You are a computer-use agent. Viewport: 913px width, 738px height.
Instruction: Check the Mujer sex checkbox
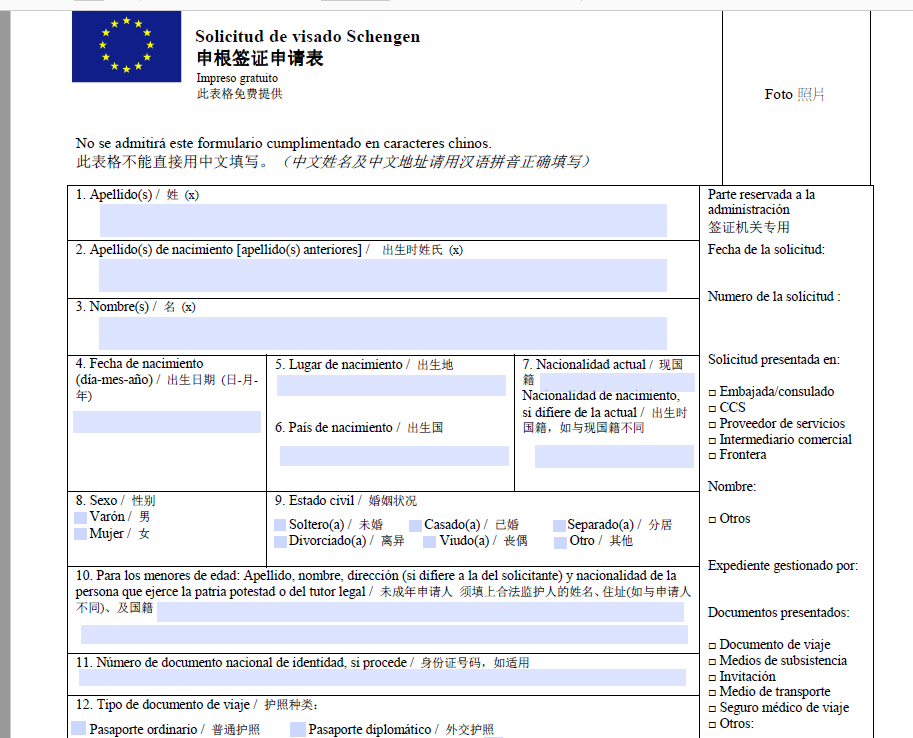80,534
